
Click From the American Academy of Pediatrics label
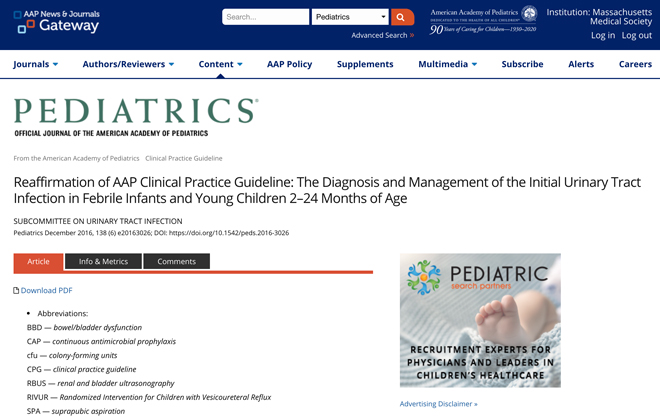76,158
